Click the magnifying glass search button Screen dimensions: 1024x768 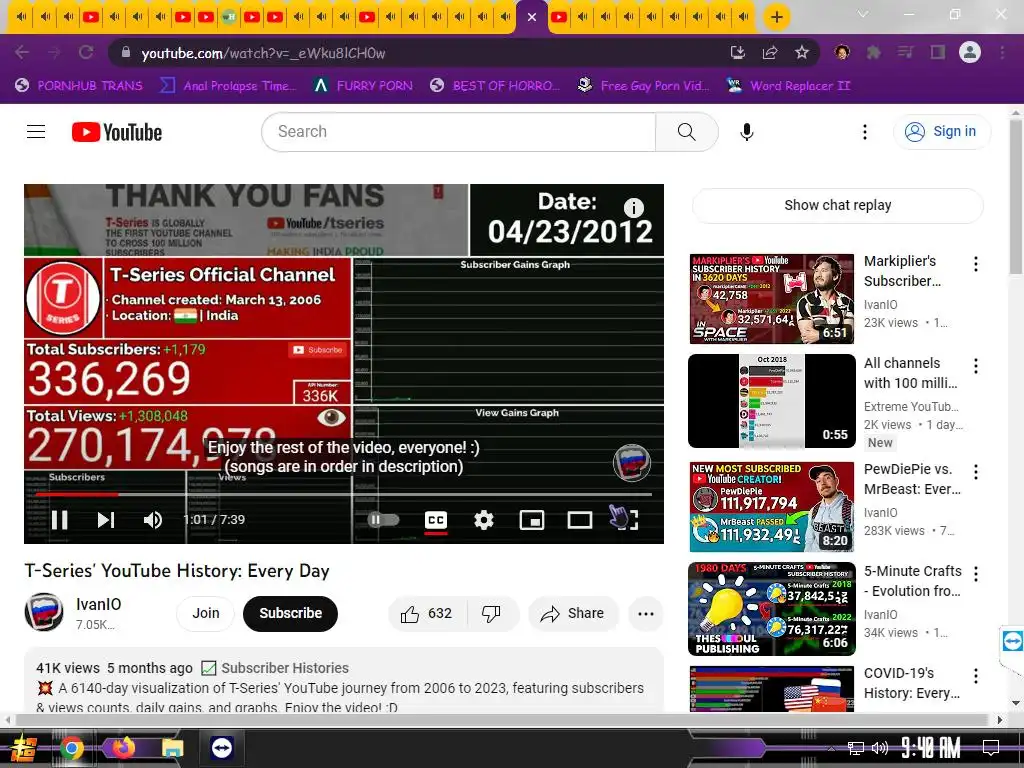point(686,132)
